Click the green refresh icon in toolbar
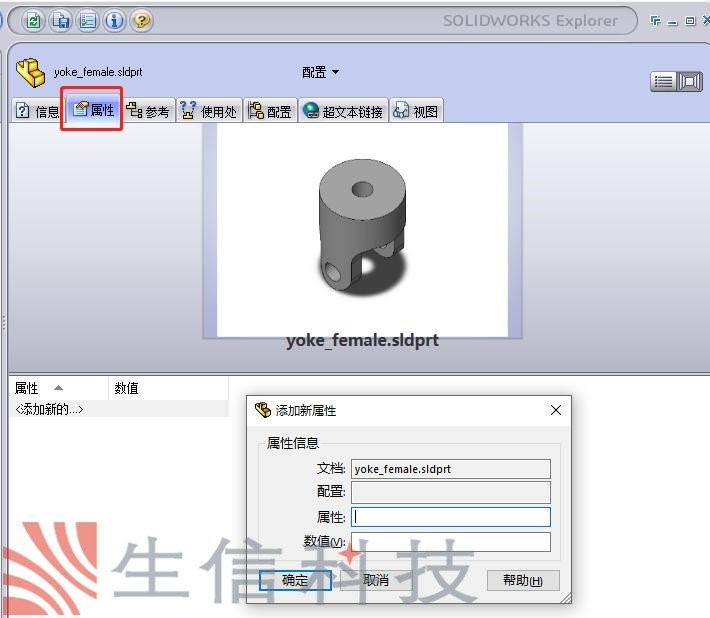This screenshot has width=710, height=618. [x=33, y=20]
